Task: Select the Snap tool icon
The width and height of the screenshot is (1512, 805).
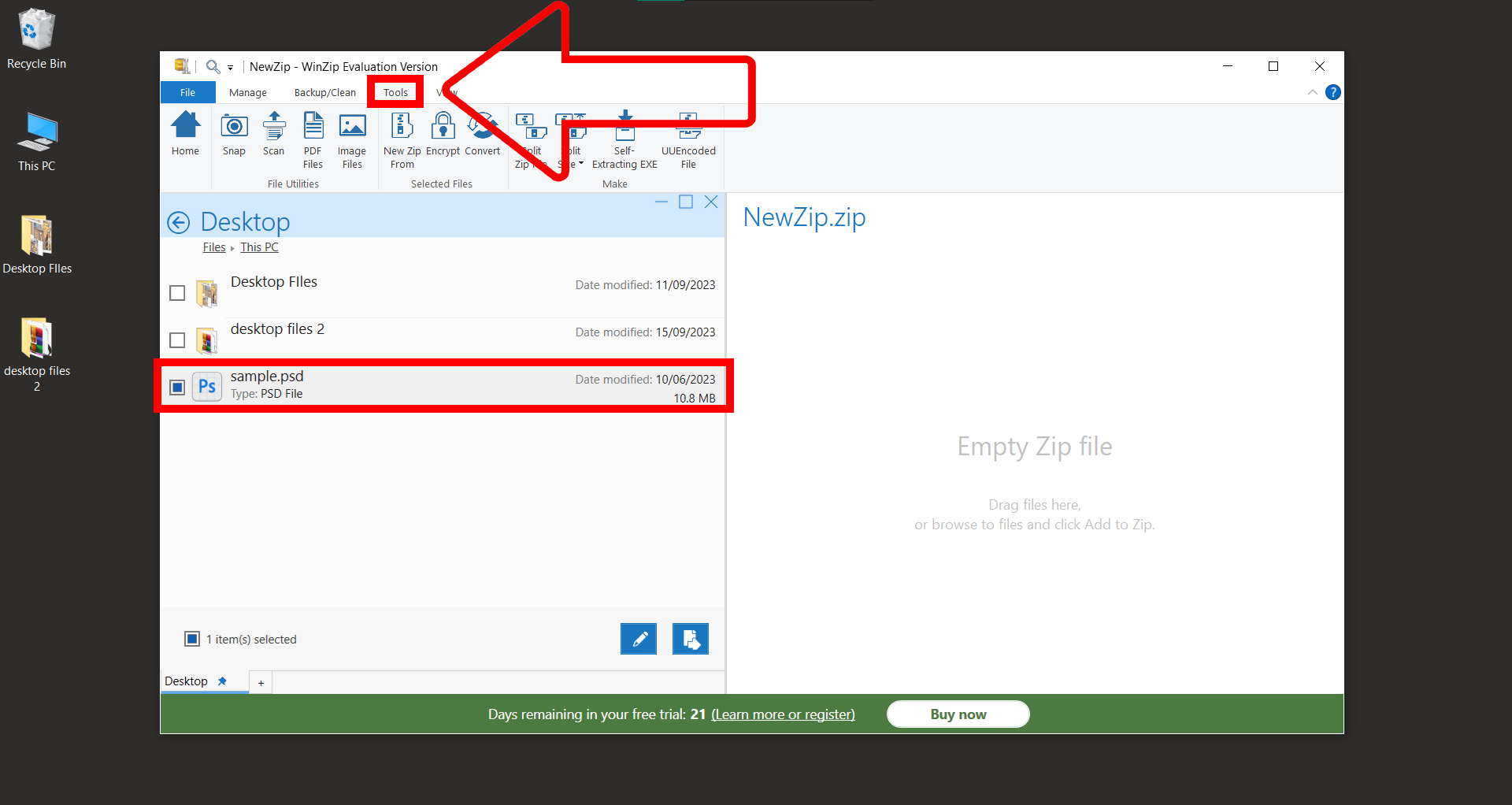Action: pos(234,135)
